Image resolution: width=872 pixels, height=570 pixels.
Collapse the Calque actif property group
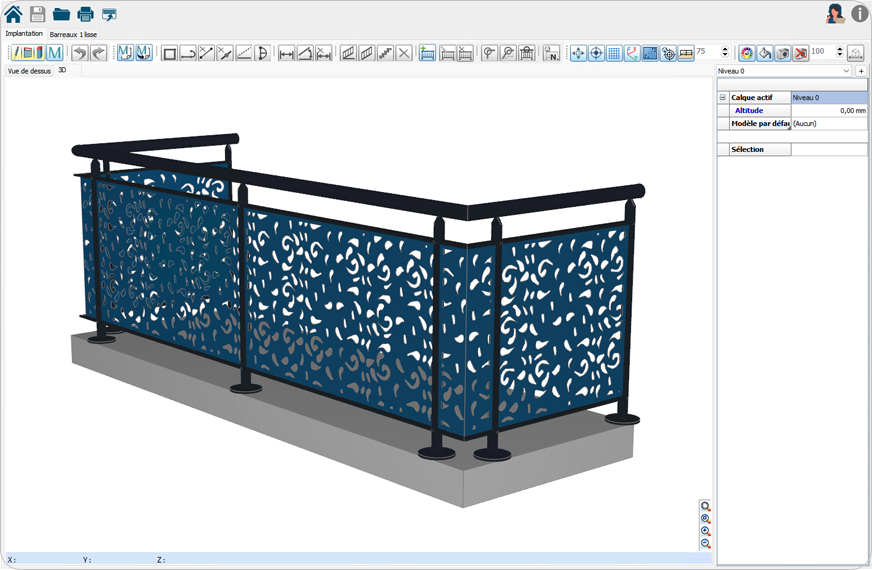click(x=722, y=97)
